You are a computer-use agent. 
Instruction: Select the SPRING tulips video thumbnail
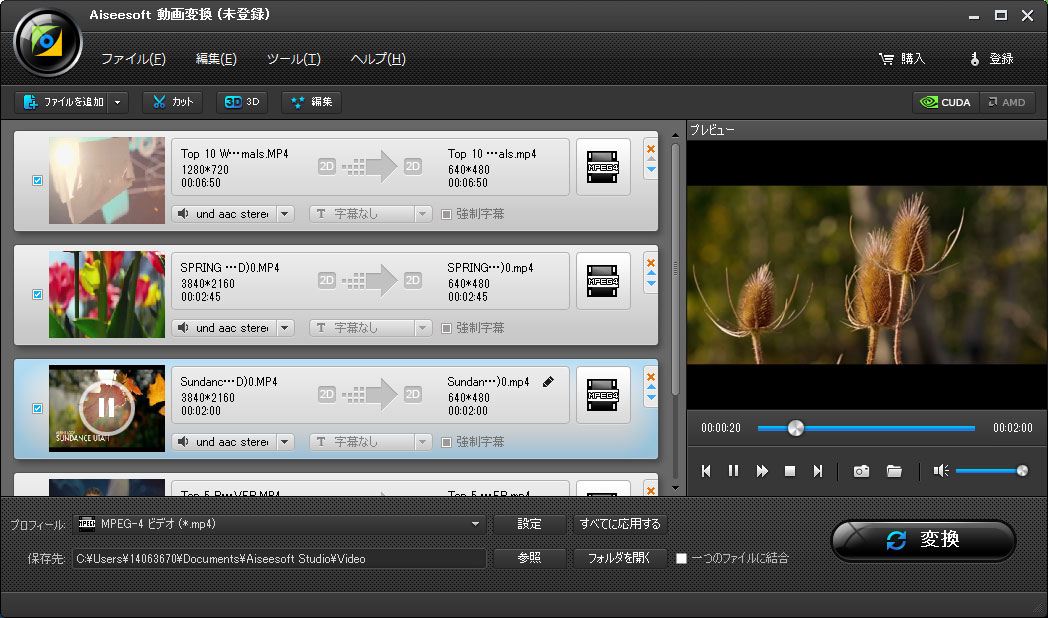click(107, 295)
